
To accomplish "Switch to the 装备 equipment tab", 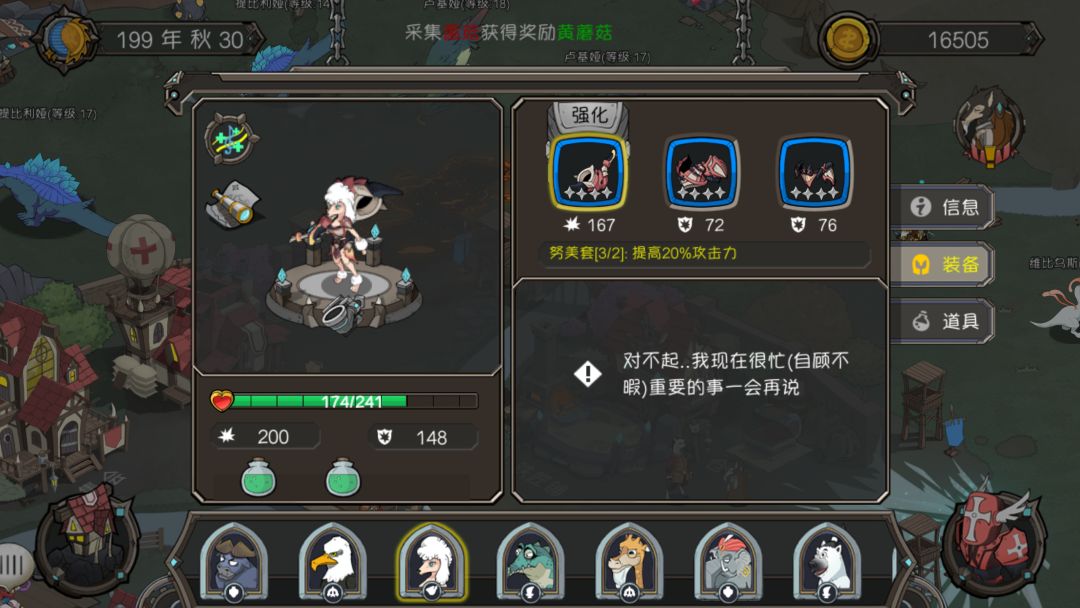I will [x=944, y=264].
